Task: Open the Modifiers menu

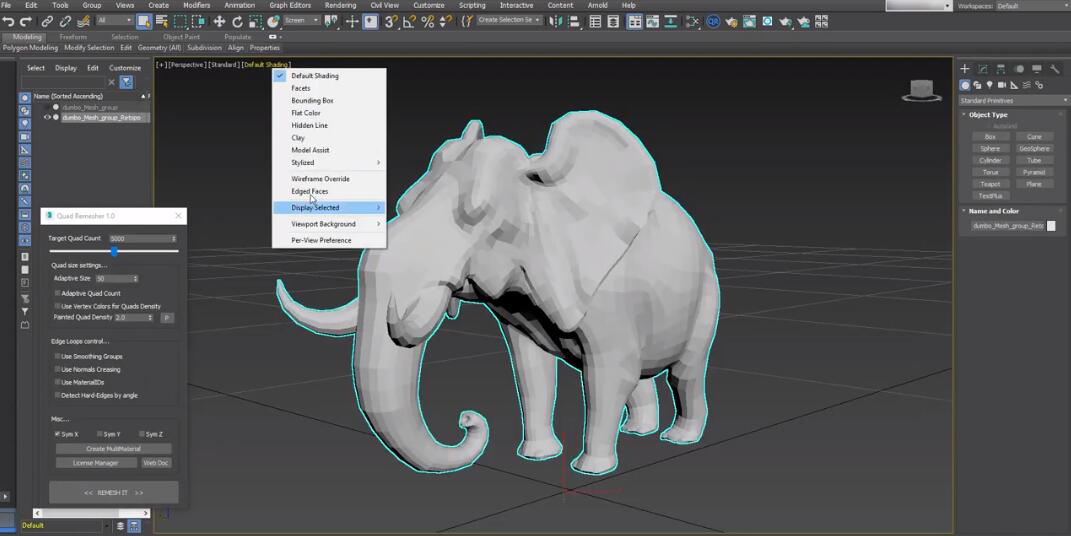Action: click(x=197, y=5)
